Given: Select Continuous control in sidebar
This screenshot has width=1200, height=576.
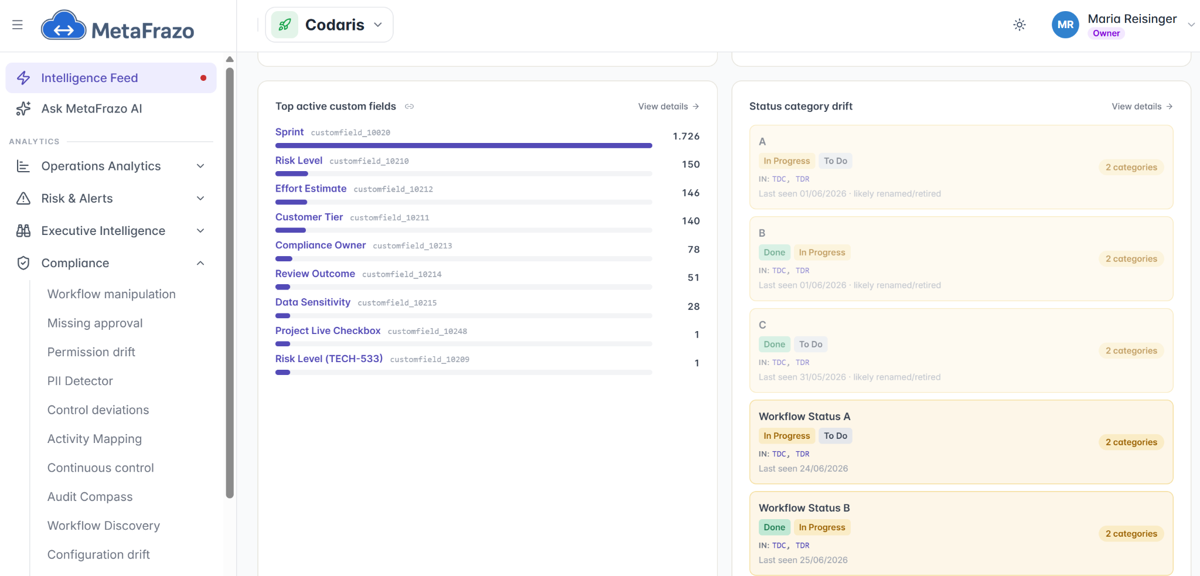Looking at the screenshot, I should pyautogui.click(x=101, y=468).
